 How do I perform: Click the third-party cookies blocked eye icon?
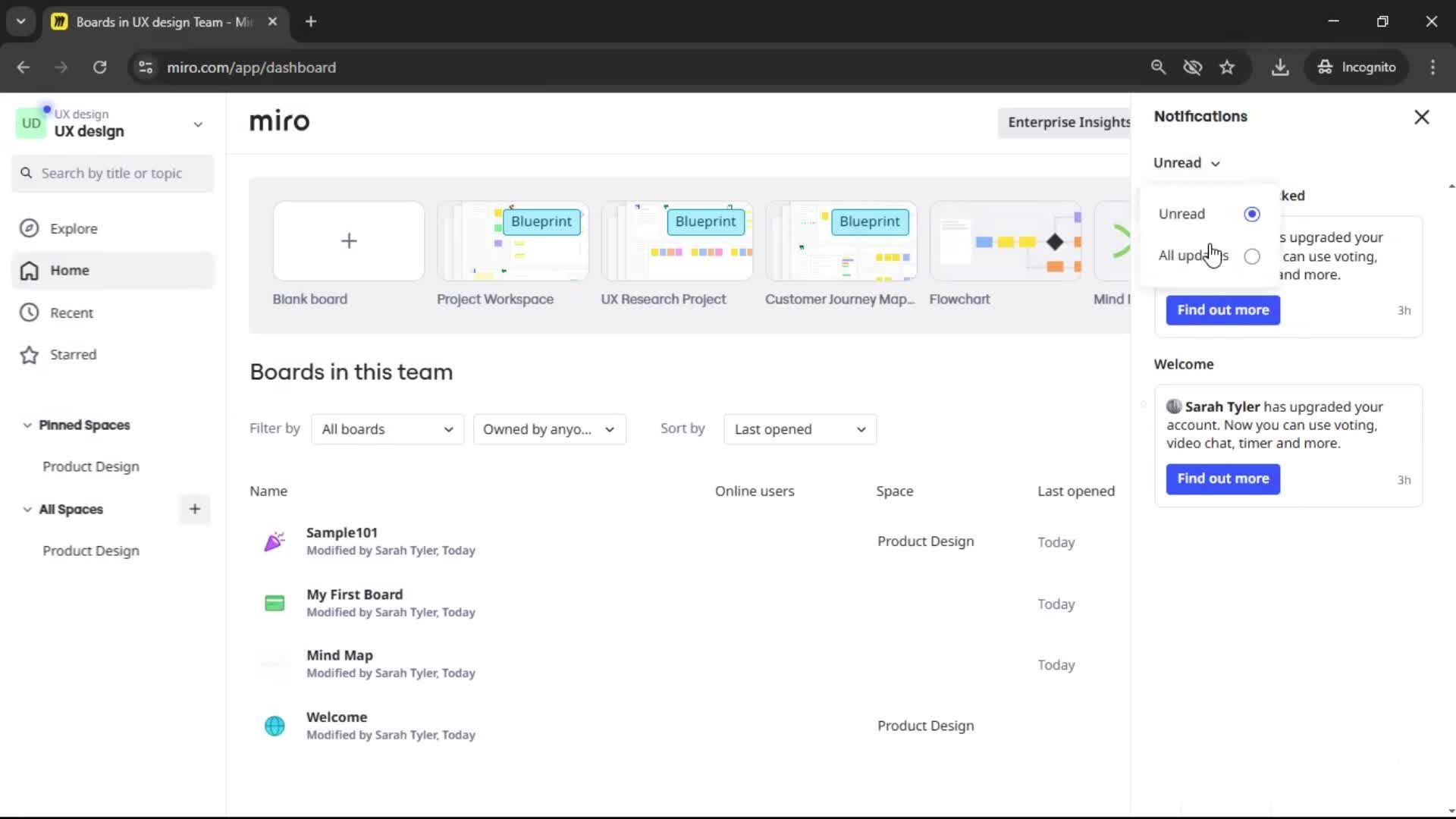[1193, 67]
